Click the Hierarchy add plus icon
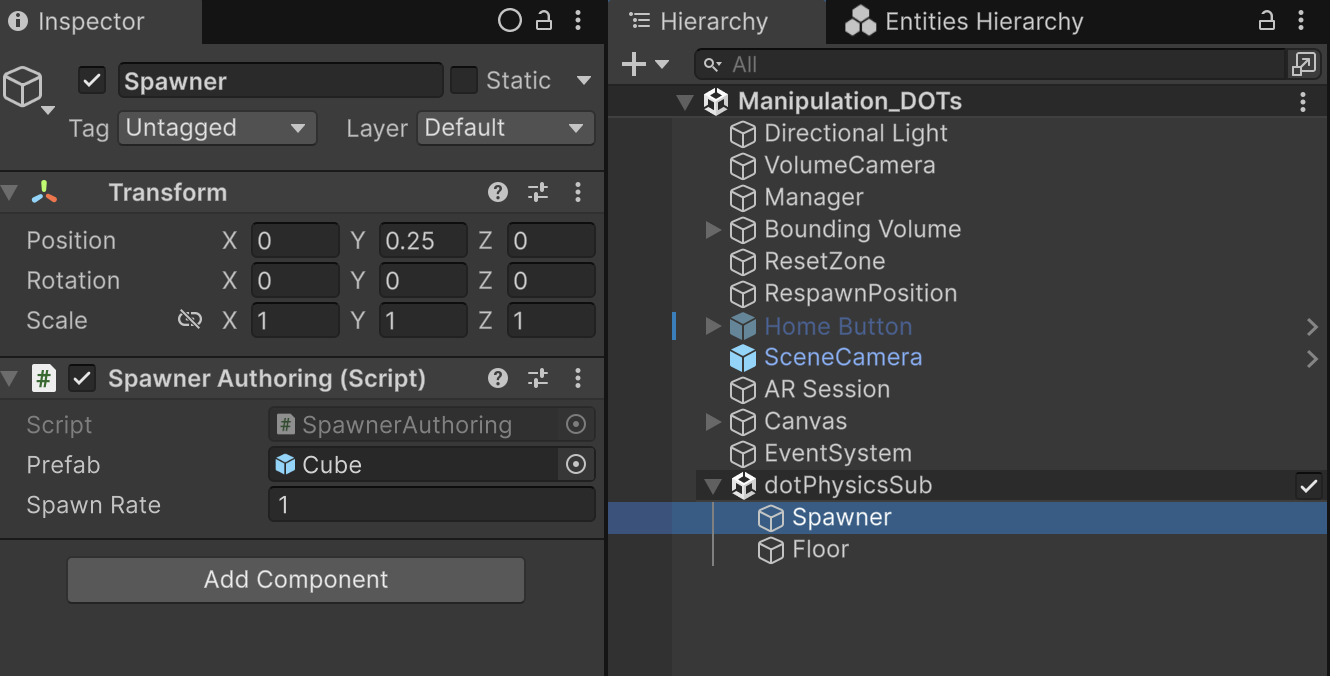 tap(634, 65)
